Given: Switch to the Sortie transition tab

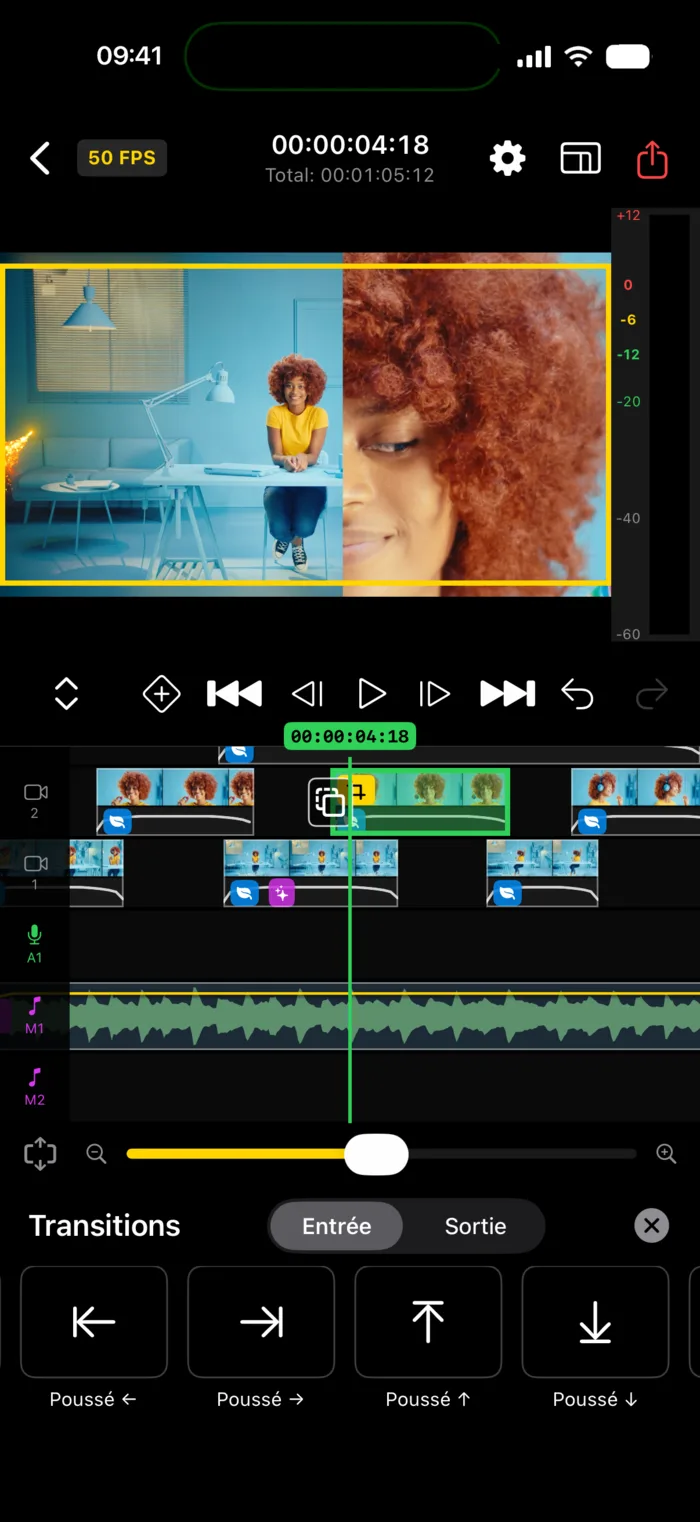Looking at the screenshot, I should 475,1226.
